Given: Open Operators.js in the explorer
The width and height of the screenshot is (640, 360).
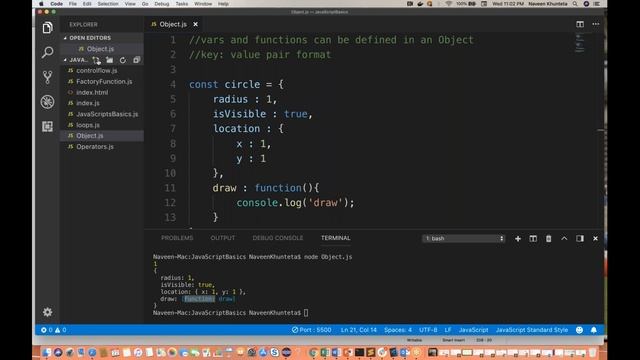Looking at the screenshot, I should (x=95, y=147).
